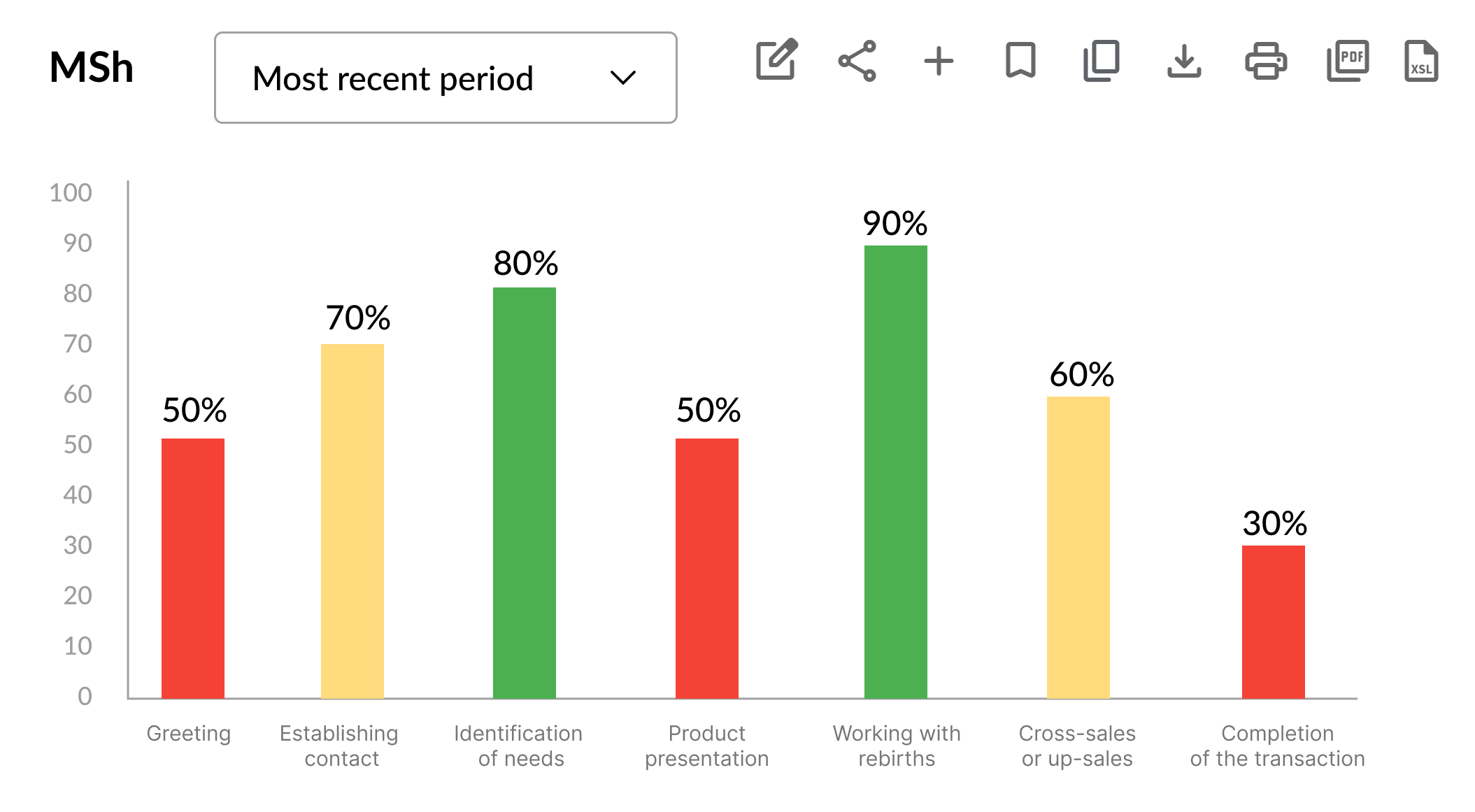Click the Cross-sales or up-sales bar
Viewport: 1475px width, 812px height.
click(1078, 547)
